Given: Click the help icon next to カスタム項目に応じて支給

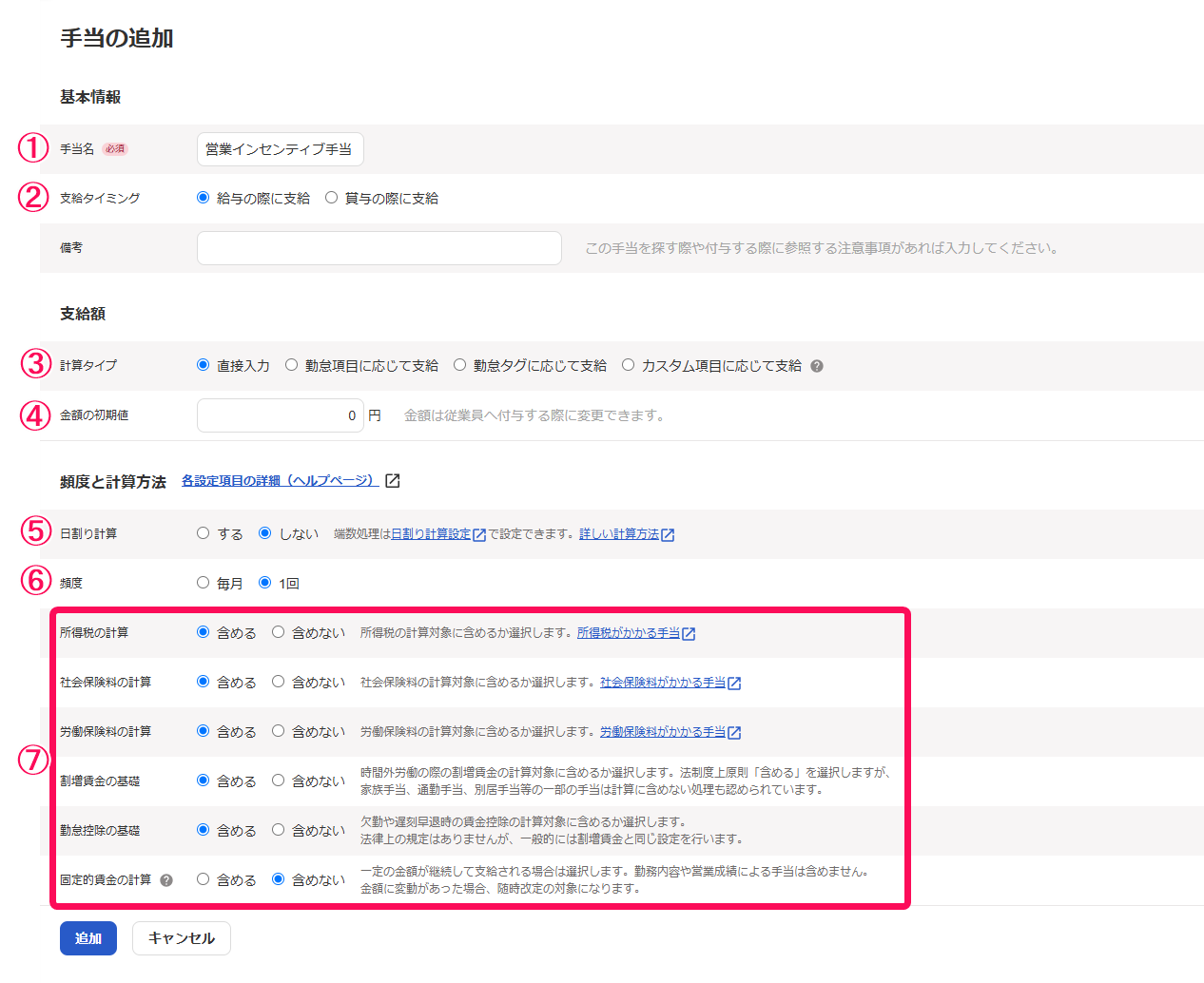Looking at the screenshot, I should click(x=817, y=366).
